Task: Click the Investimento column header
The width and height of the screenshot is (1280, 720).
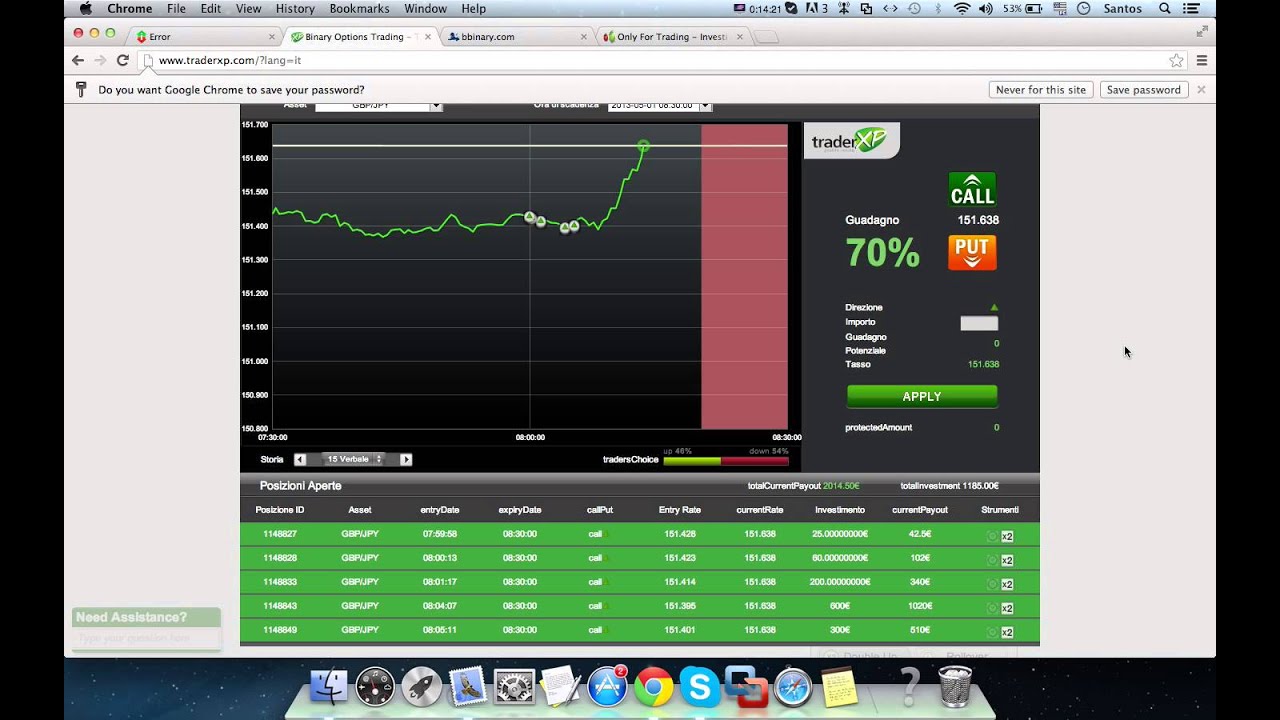Action: click(x=840, y=510)
